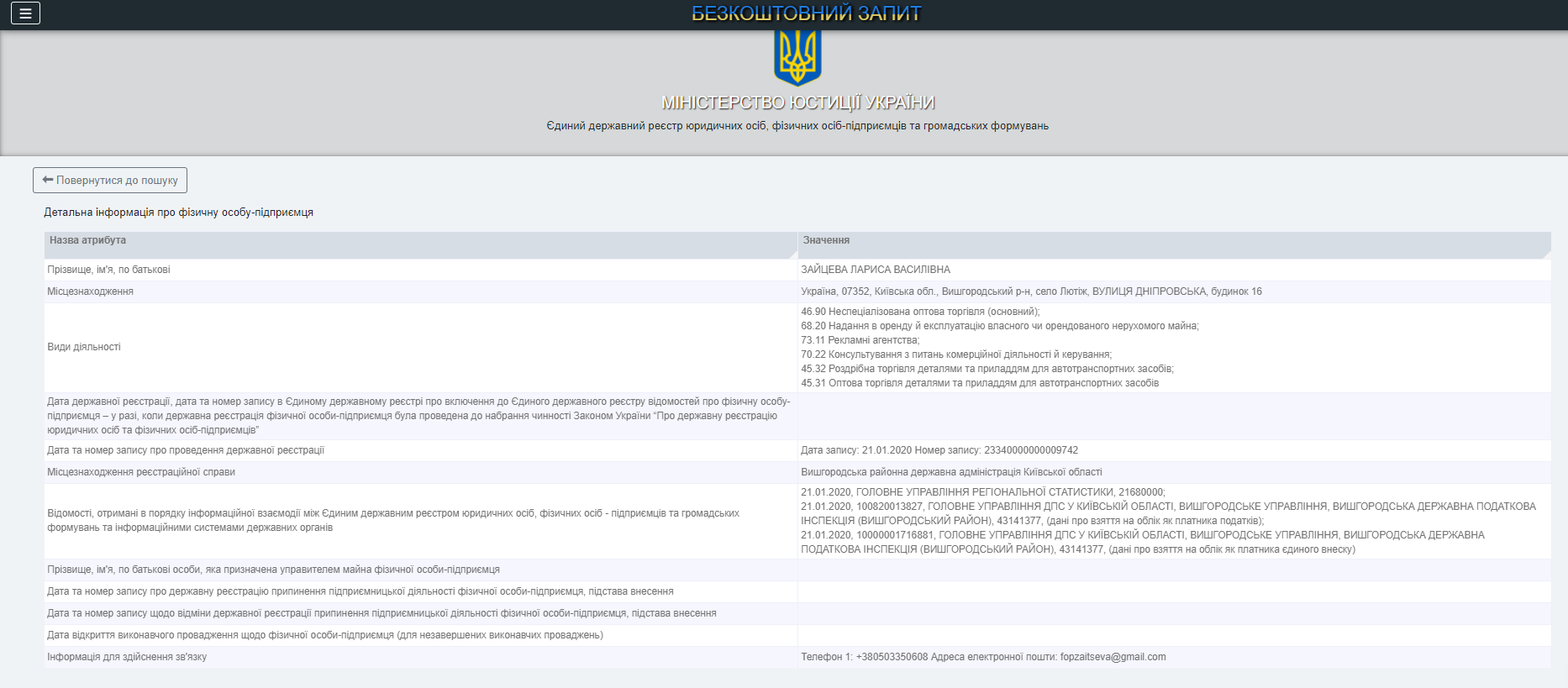Image resolution: width=1568 pixels, height=688 pixels.
Task: Select the 'Значення' column header
Action: [826, 240]
